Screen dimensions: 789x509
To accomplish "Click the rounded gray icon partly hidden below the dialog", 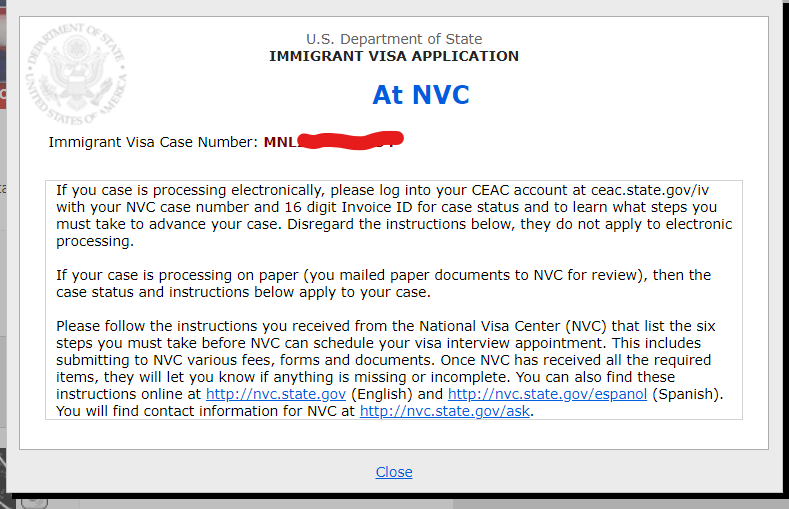I will [x=34, y=501].
